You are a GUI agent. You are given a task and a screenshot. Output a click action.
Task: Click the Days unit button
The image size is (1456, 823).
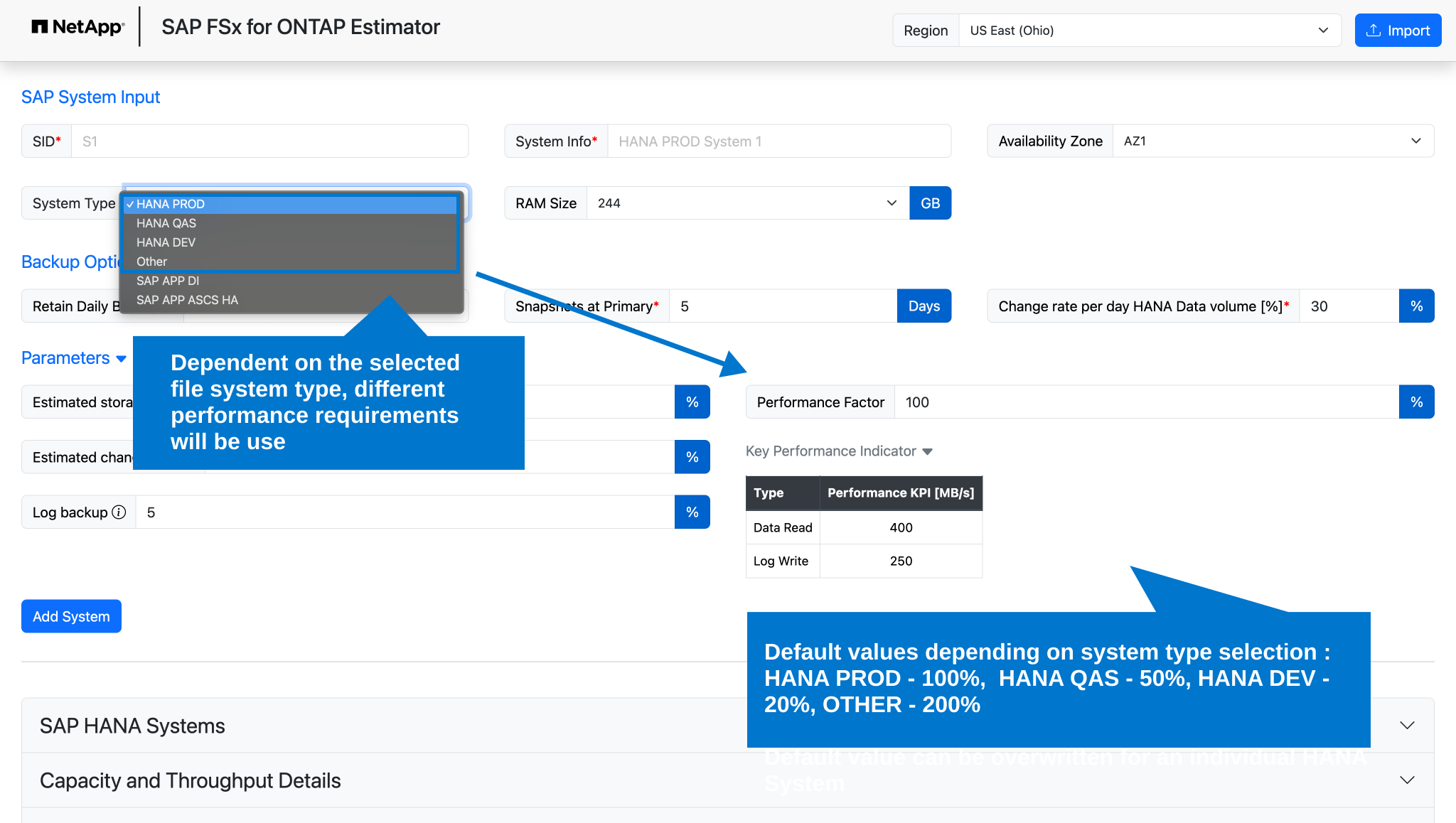tap(924, 306)
